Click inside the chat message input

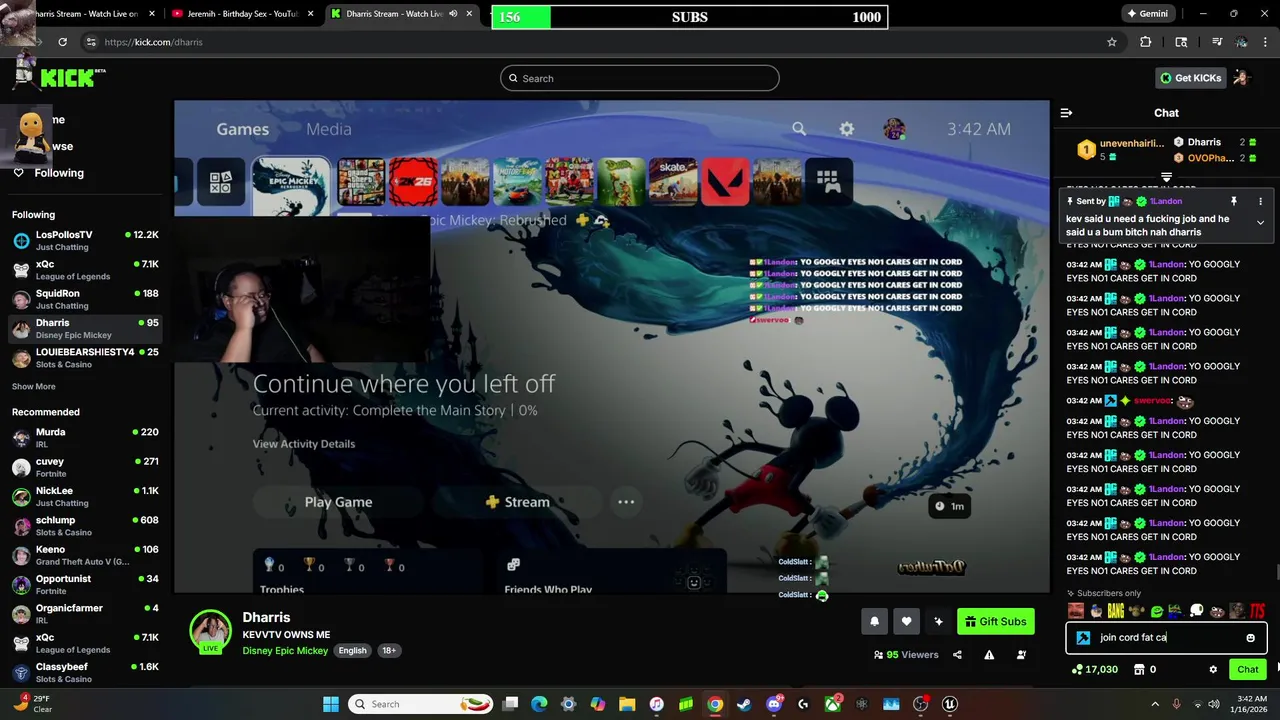coord(1166,638)
